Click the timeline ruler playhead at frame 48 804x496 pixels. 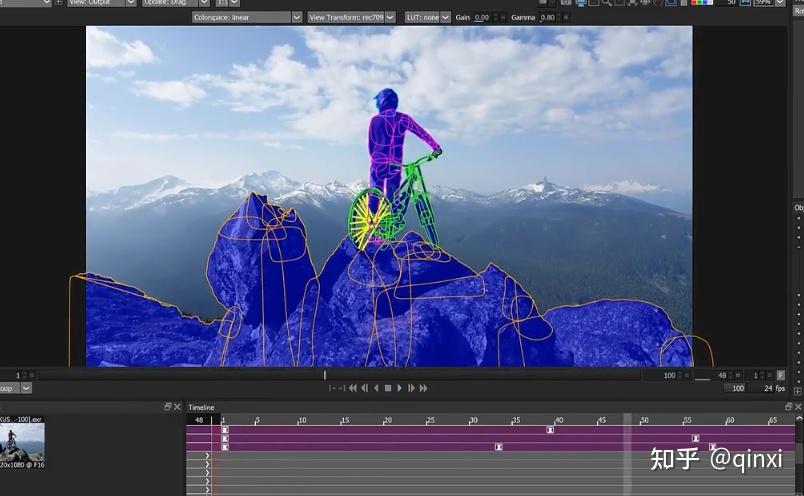tap(627, 420)
